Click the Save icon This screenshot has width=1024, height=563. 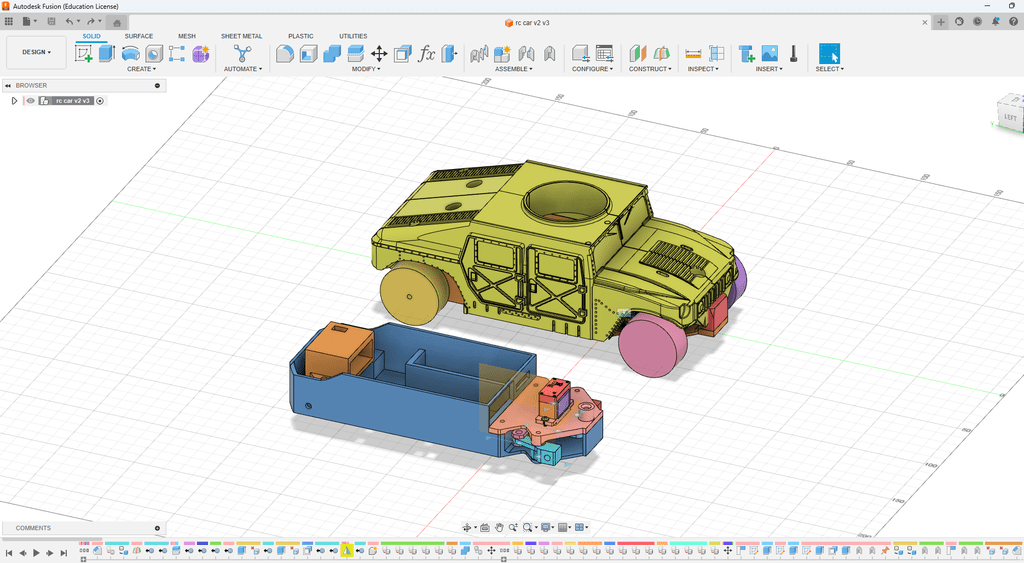coord(52,22)
